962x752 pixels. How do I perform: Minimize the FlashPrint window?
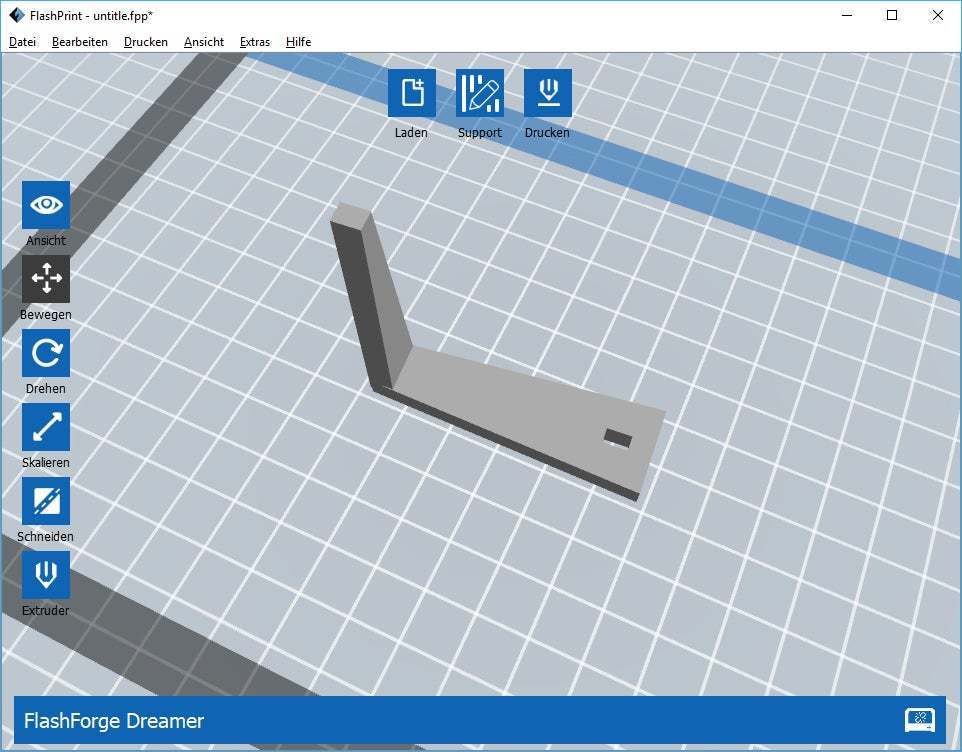pos(847,15)
